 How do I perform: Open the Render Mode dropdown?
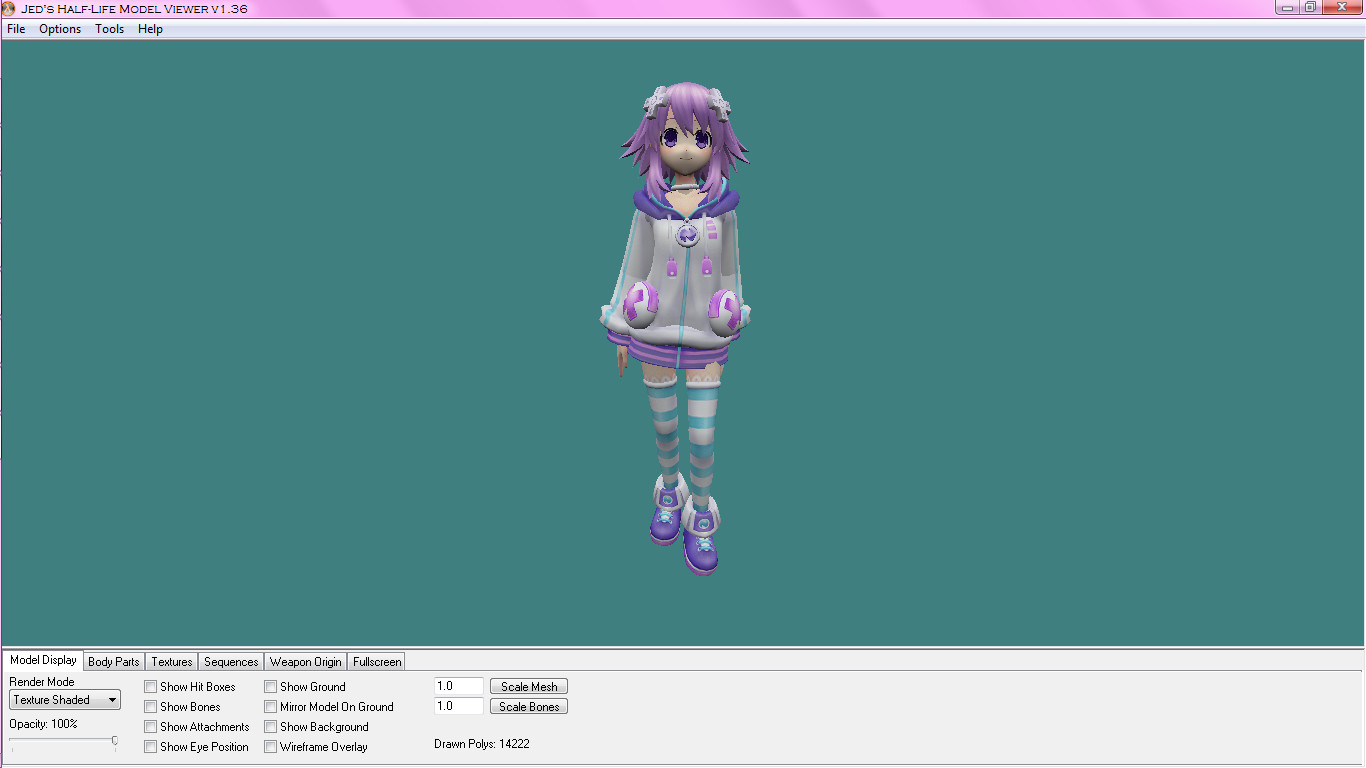click(110, 699)
